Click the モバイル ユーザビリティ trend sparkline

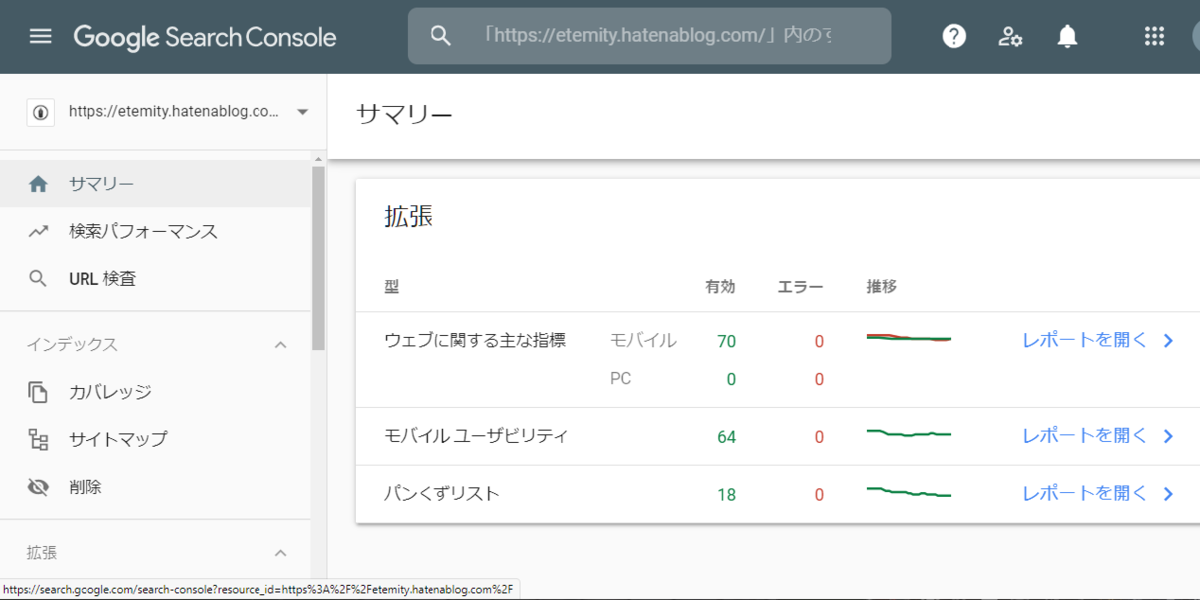[908, 433]
